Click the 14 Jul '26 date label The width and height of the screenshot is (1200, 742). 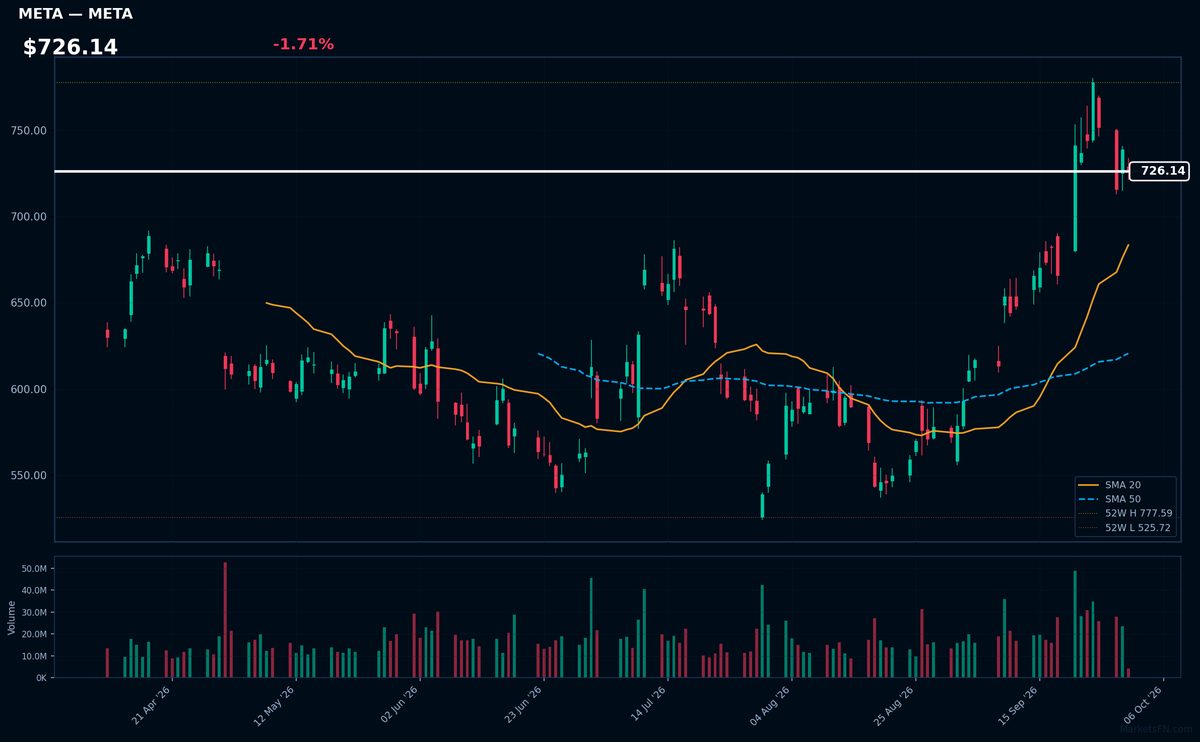(646, 704)
